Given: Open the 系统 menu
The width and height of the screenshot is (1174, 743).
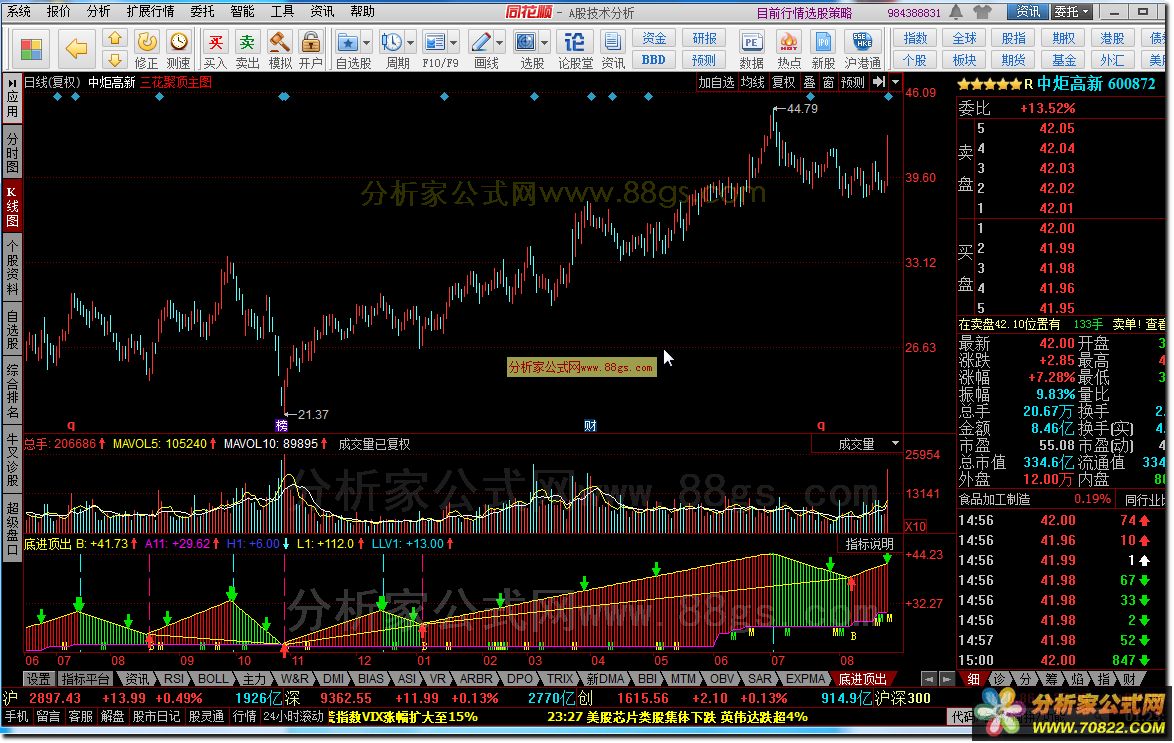Looking at the screenshot, I should pos(19,11).
